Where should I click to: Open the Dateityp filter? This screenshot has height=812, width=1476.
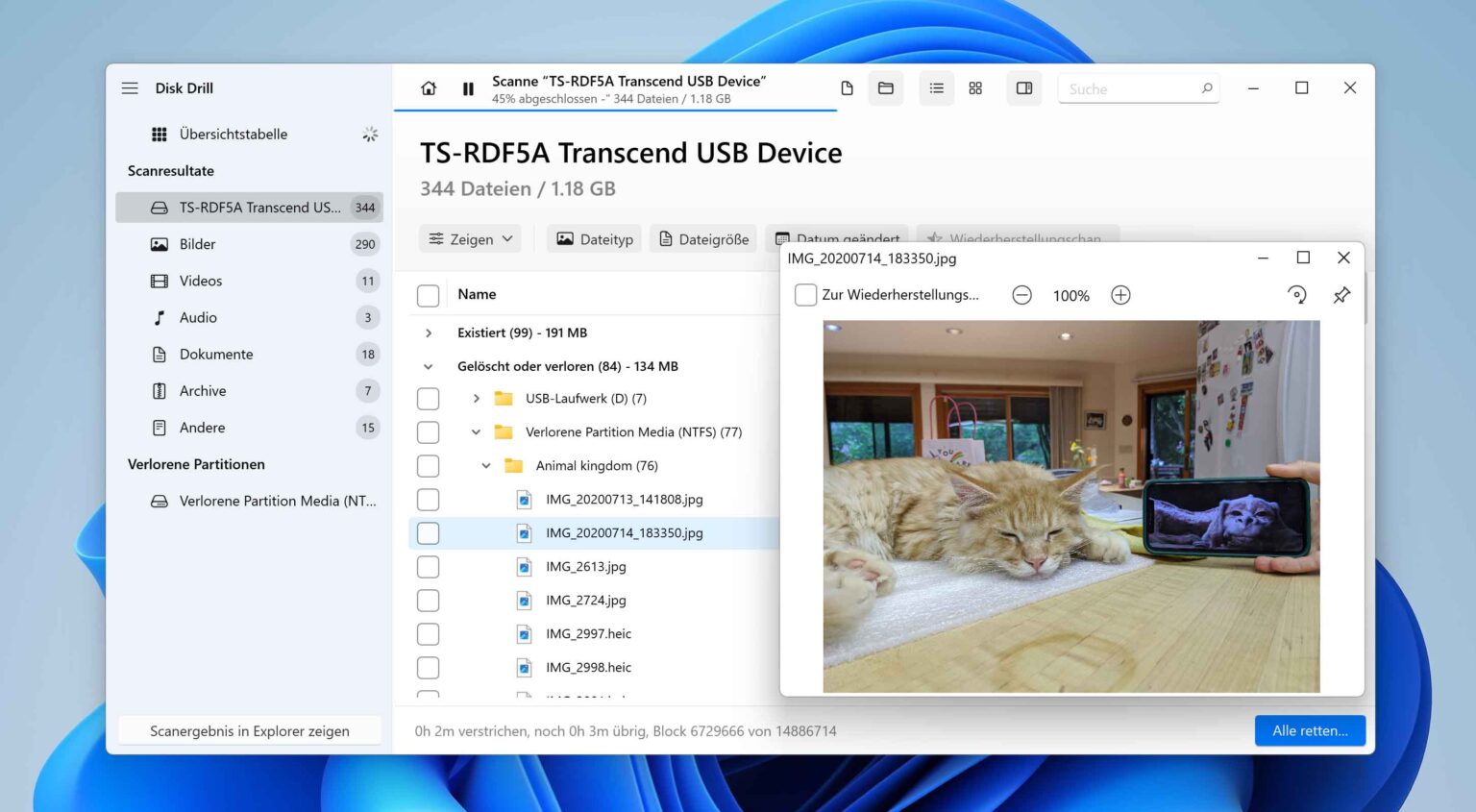pos(595,239)
